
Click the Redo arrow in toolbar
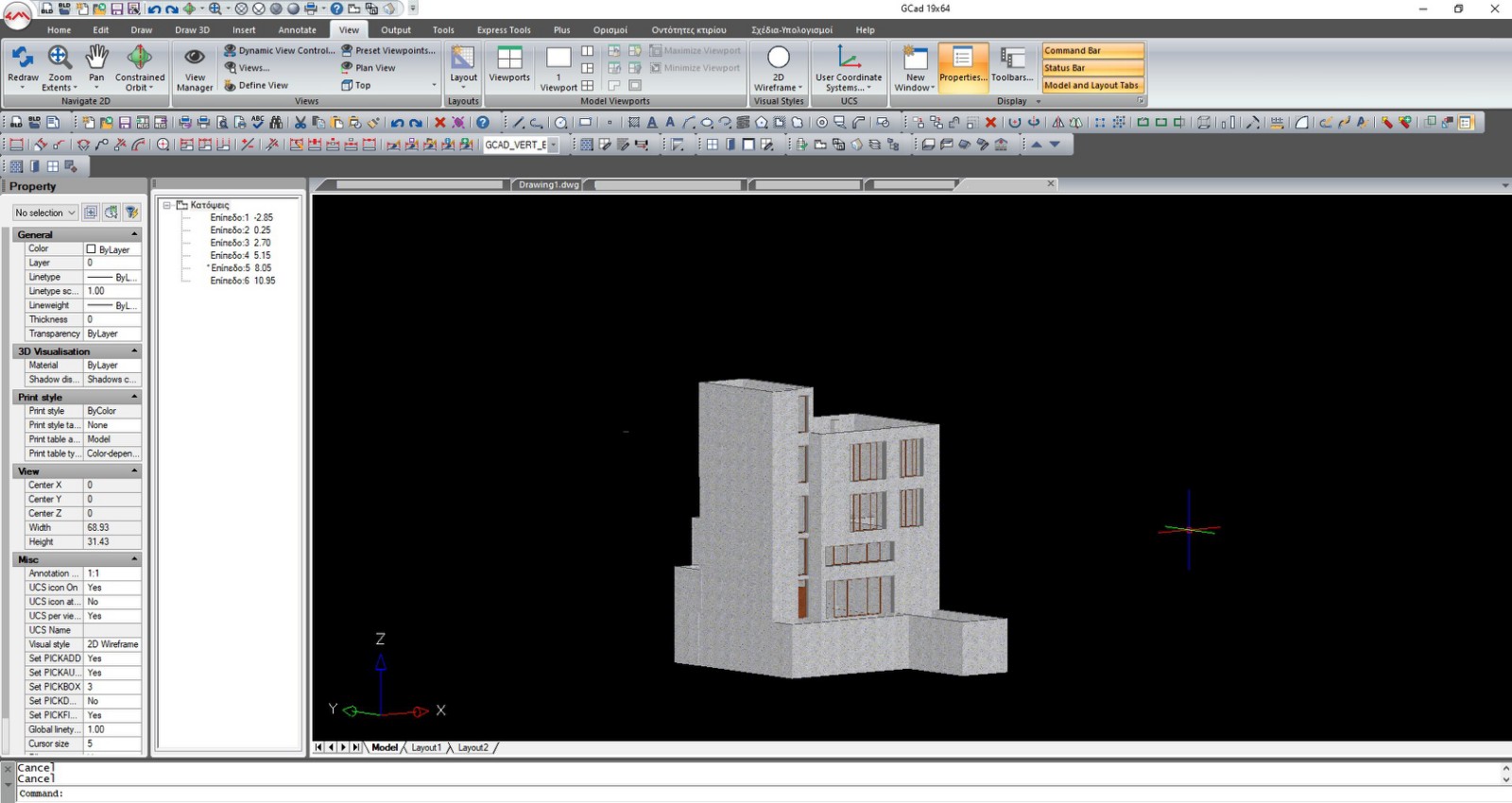coord(416,122)
